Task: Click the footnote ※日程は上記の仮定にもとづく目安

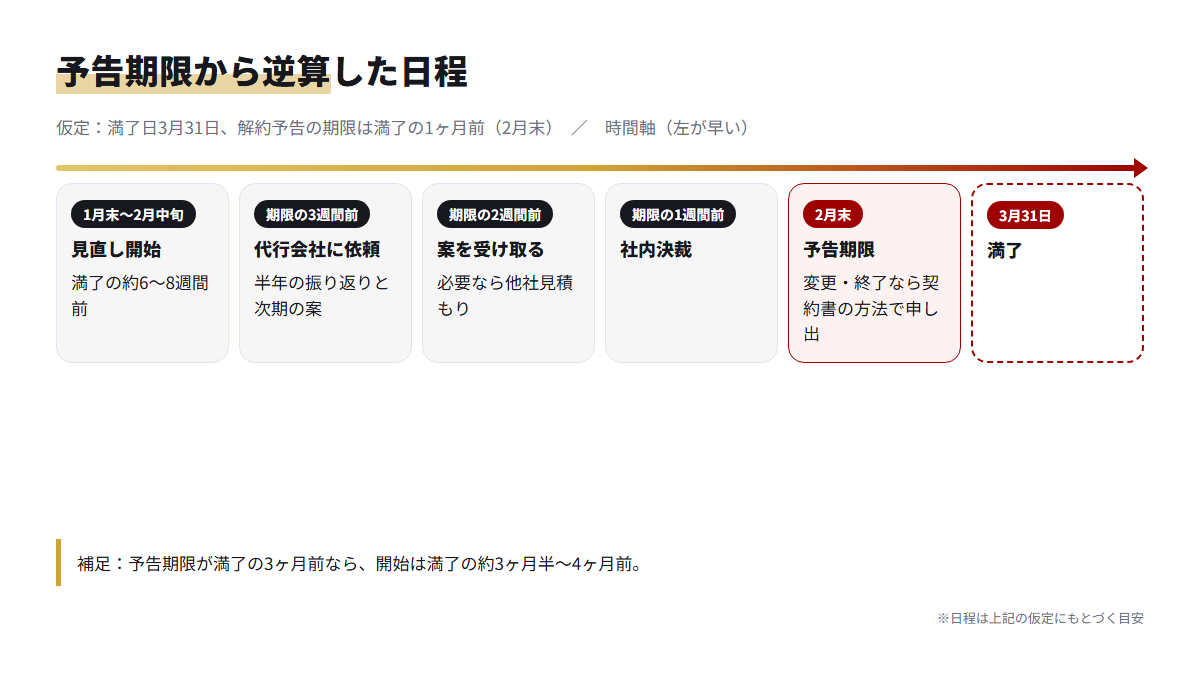Action: click(1040, 618)
